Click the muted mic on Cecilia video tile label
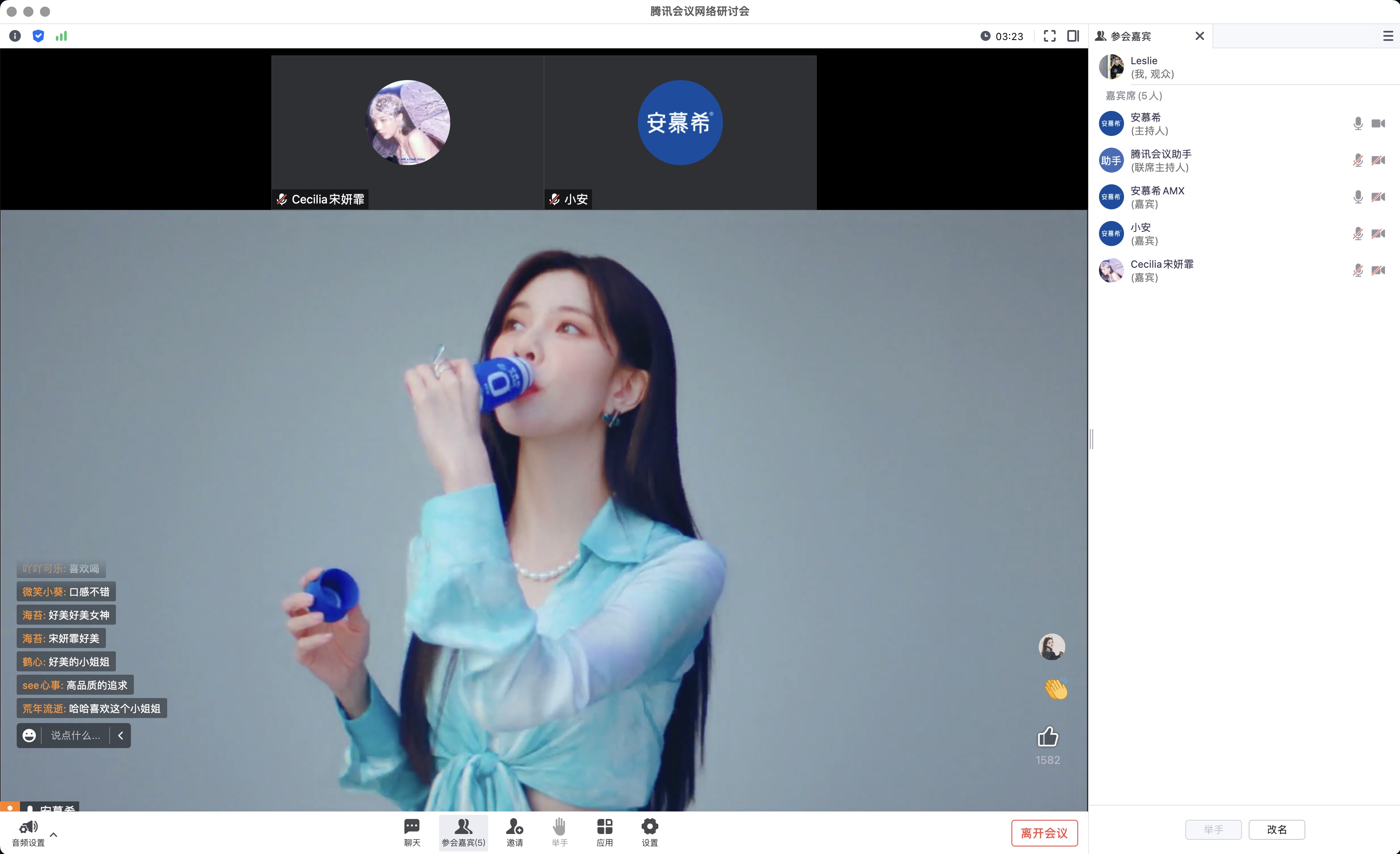The width and height of the screenshot is (1400, 854). pos(282,199)
